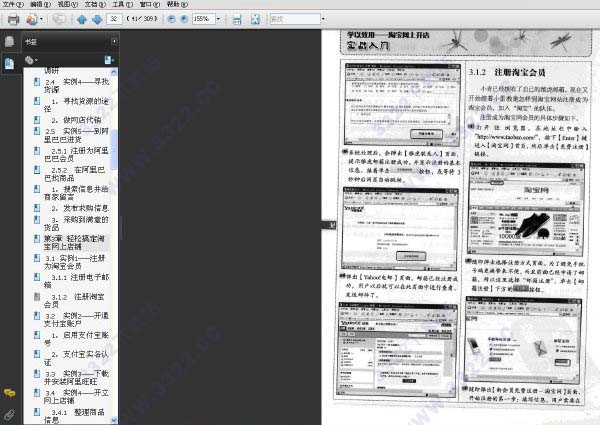Click the 淘宝网 homepage screenshot in the document
The width and height of the screenshot is (600, 425).
pos(526,209)
